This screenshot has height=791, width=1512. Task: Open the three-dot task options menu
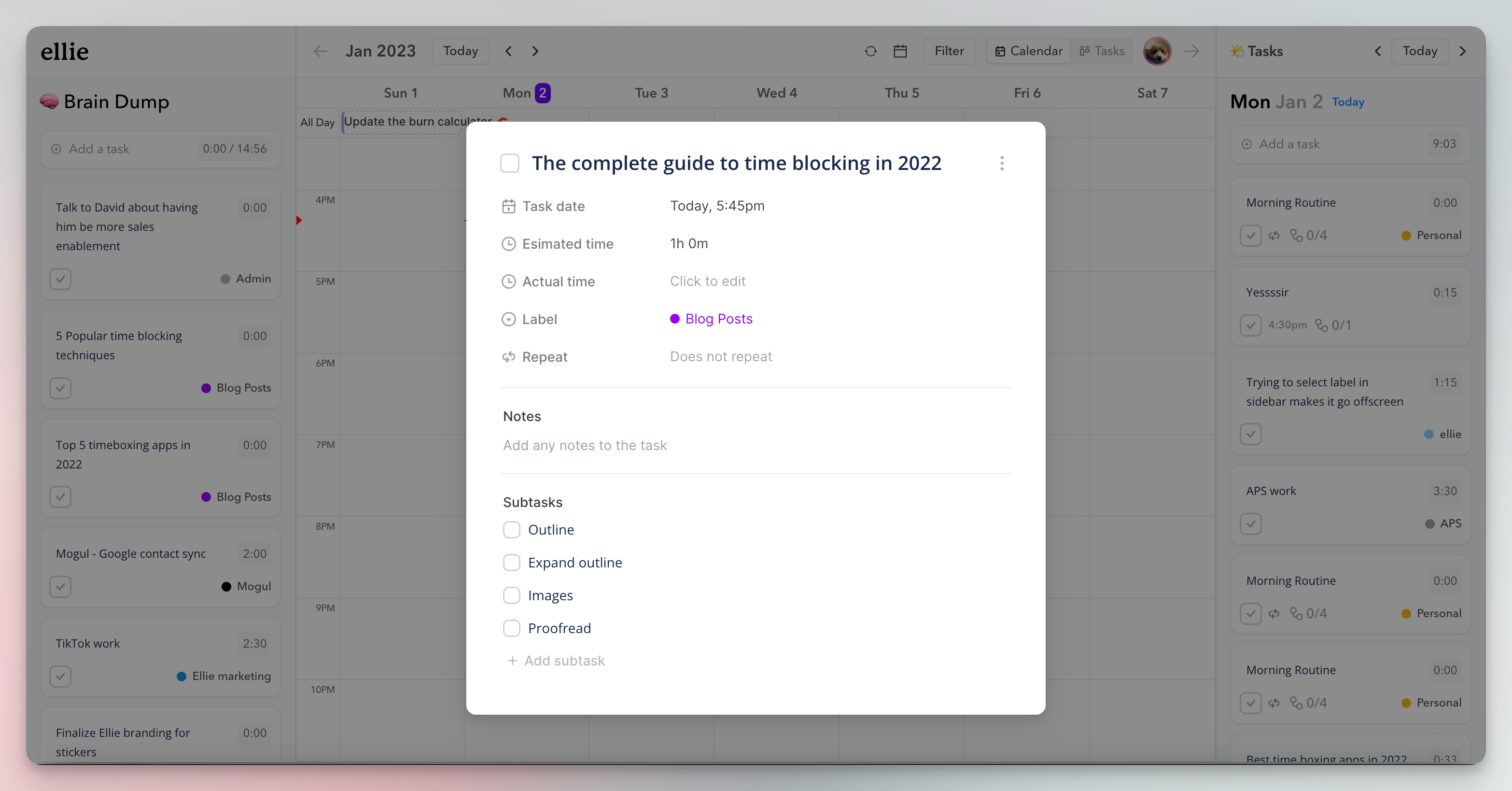point(1002,163)
